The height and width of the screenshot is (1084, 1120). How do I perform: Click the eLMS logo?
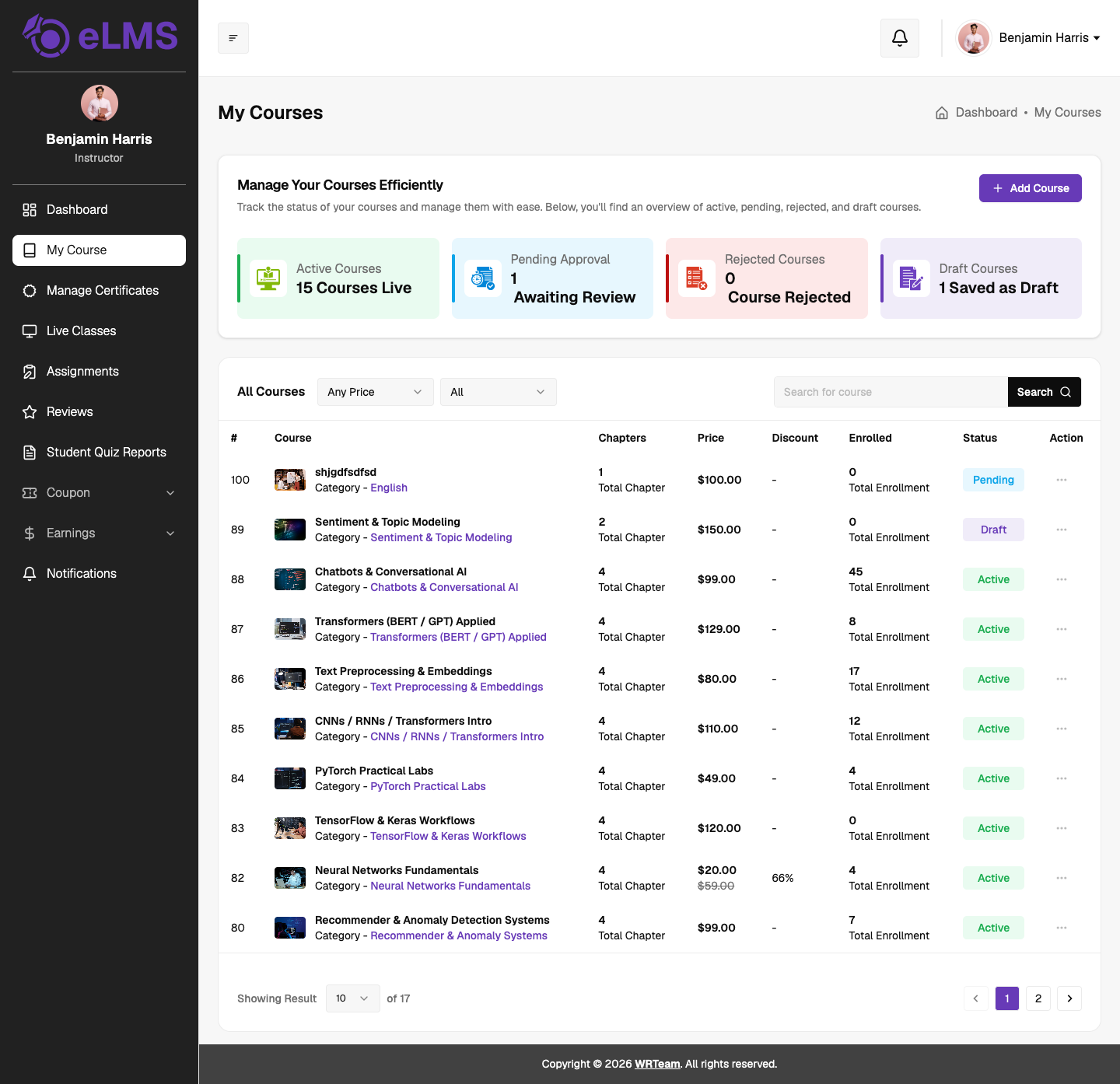pos(100,36)
